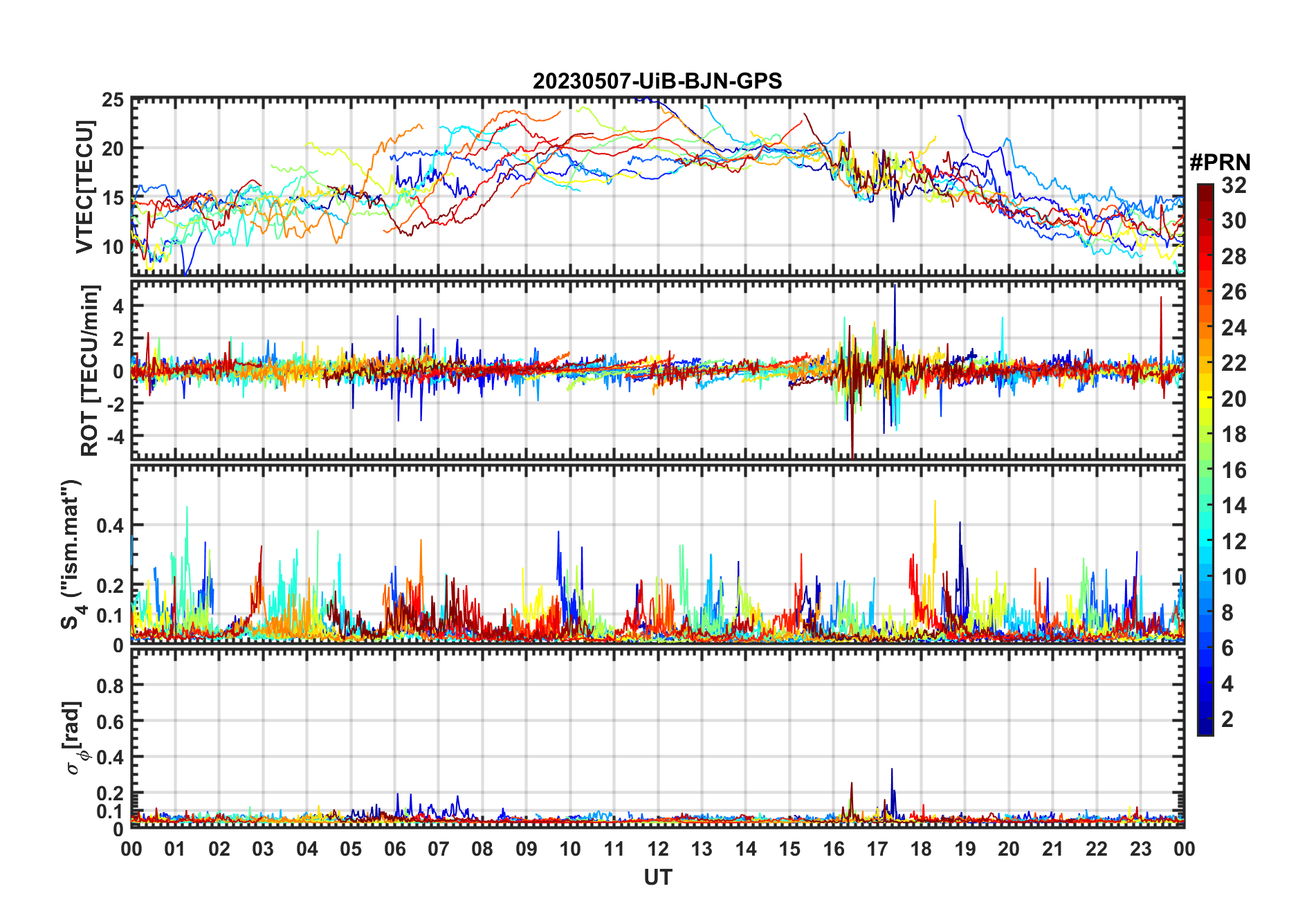This screenshot has width=1316, height=920.
Task: Click the sigma-phi [rad] y-axis label
Action: coord(74,739)
